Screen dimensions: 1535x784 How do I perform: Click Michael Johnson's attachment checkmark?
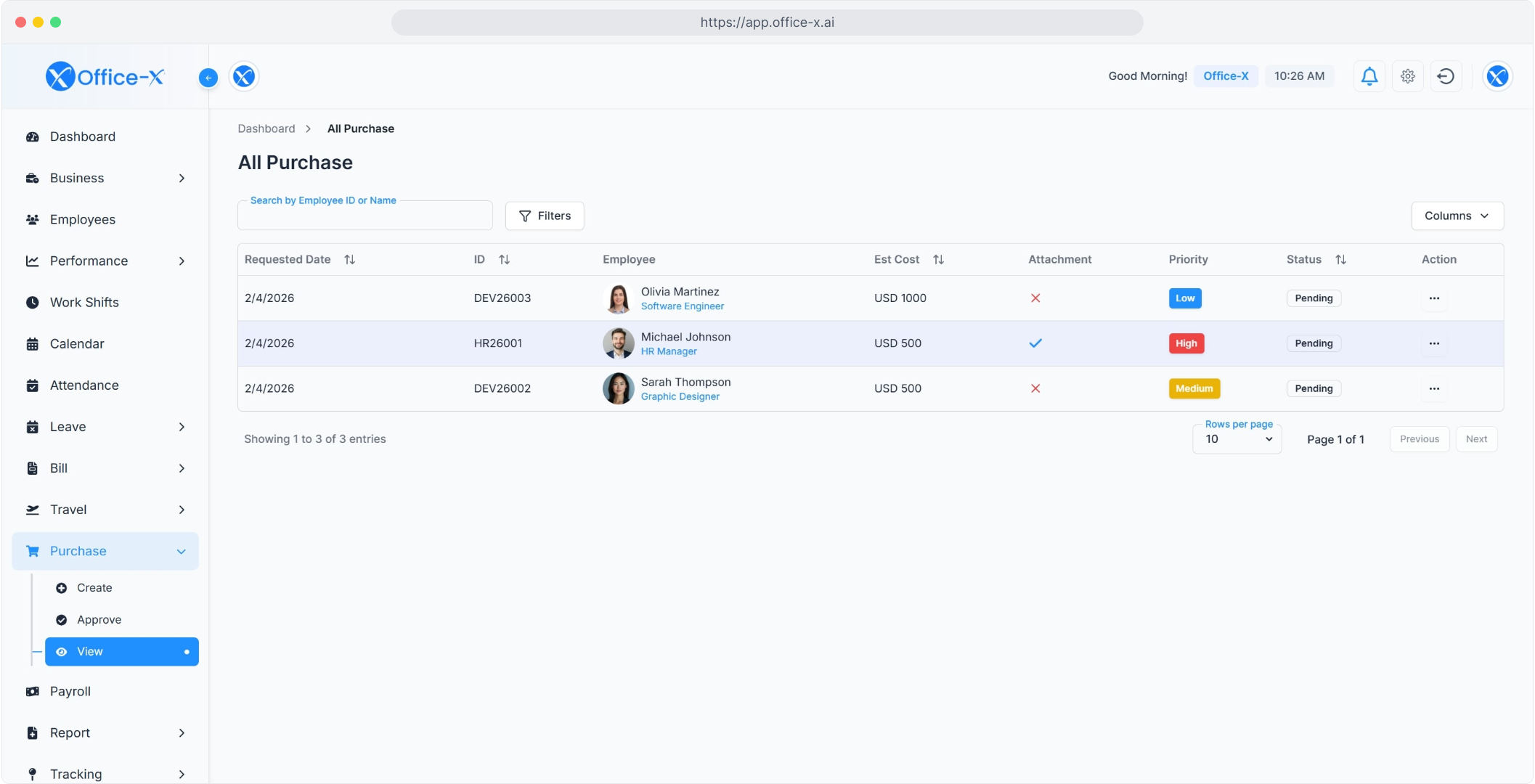pos(1035,343)
